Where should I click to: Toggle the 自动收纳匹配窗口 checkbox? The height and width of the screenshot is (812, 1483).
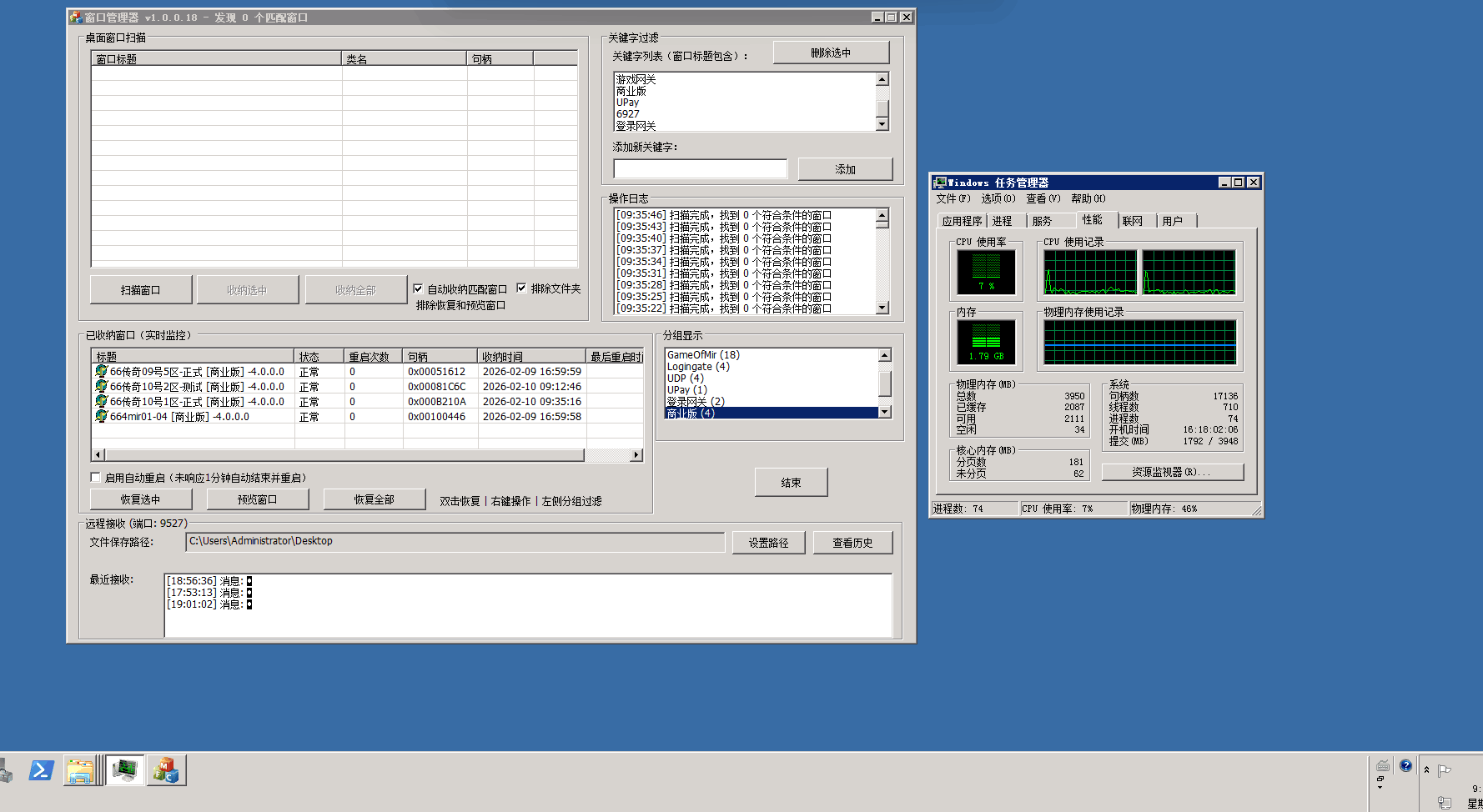[418, 288]
